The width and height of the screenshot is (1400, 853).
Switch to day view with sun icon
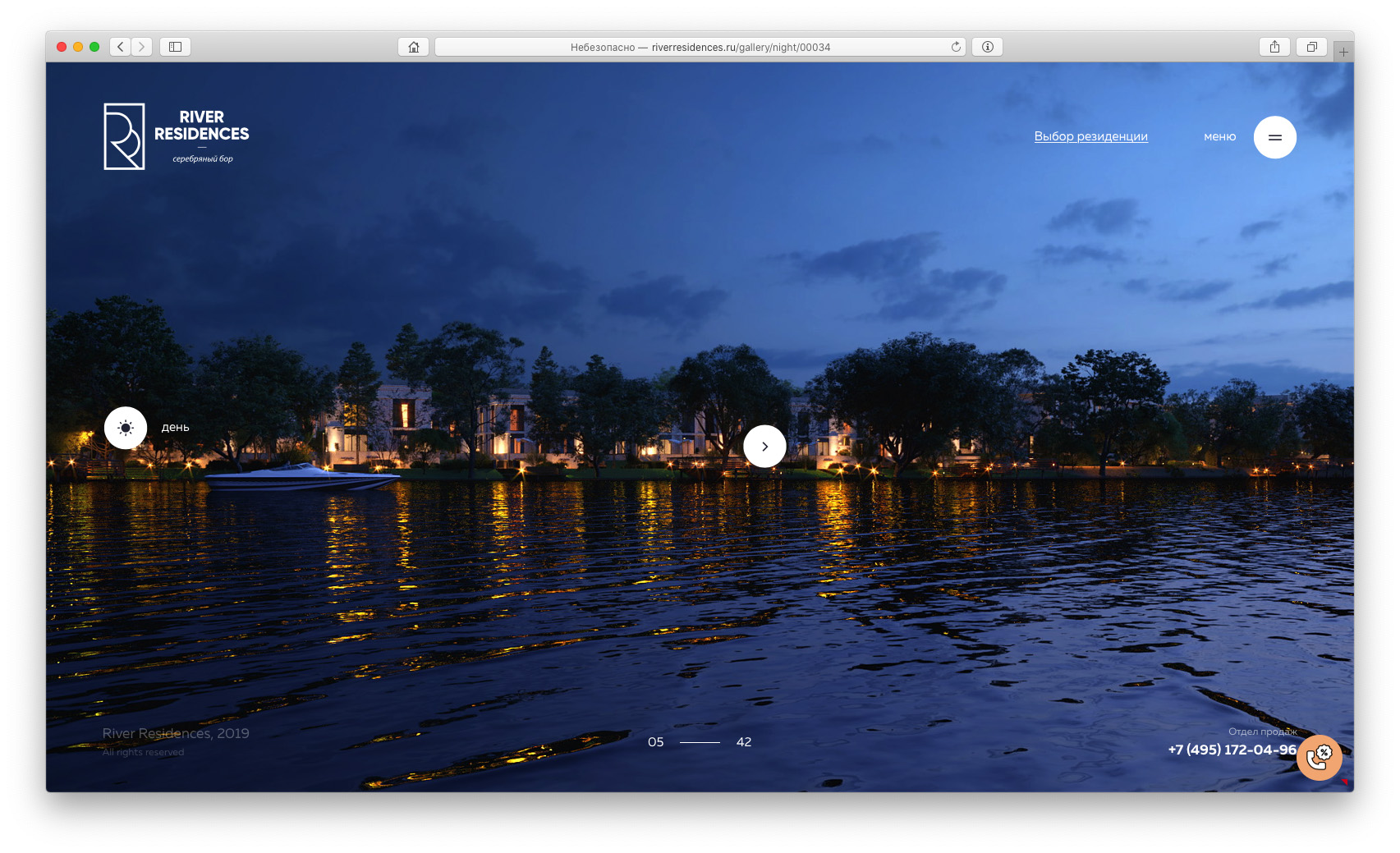(126, 428)
